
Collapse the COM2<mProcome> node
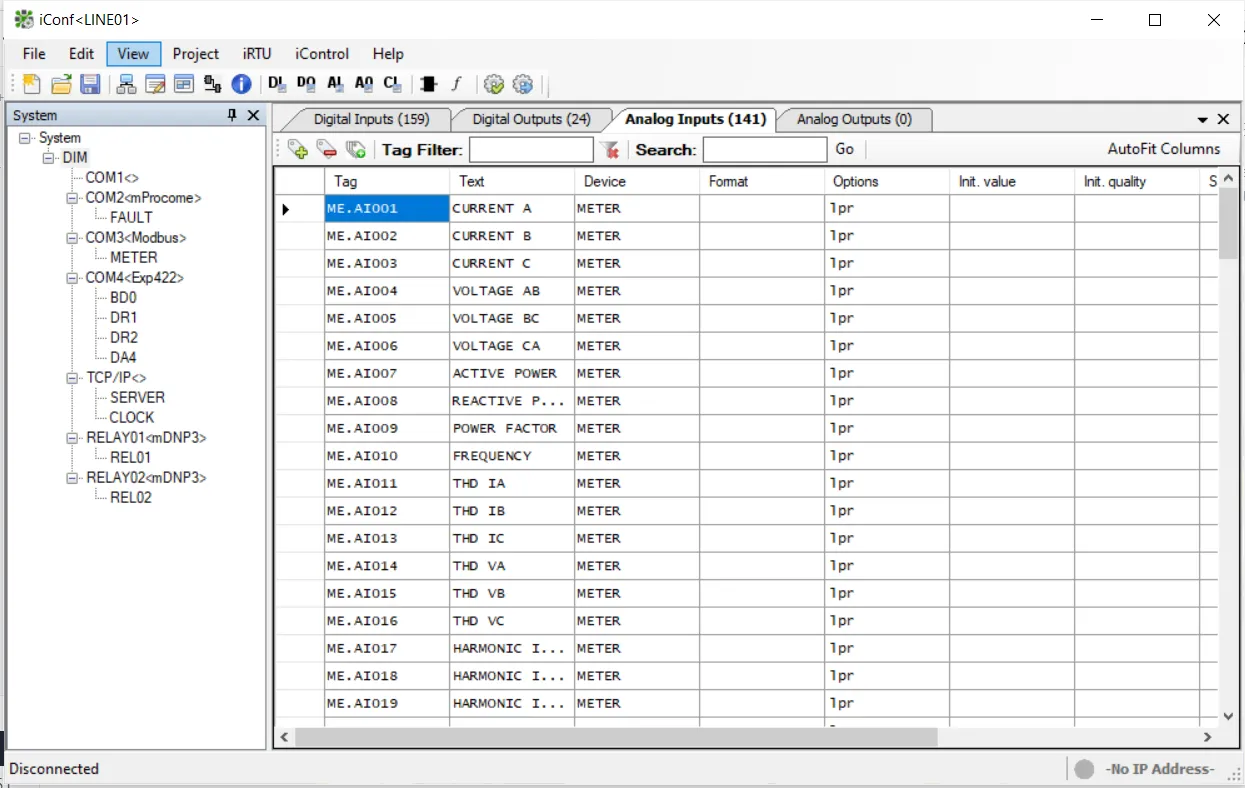(72, 198)
